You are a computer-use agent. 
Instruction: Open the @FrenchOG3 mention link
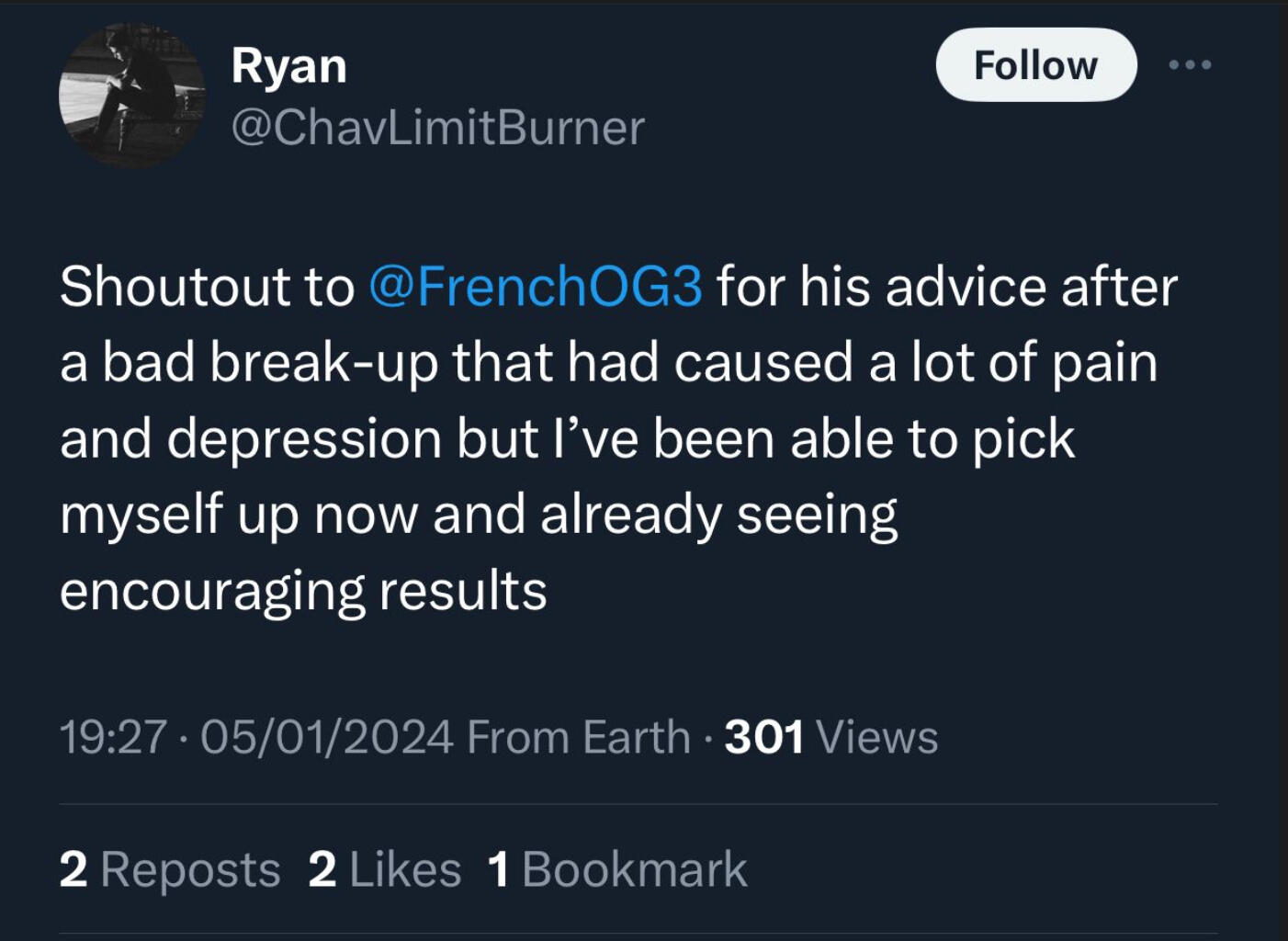coord(535,287)
